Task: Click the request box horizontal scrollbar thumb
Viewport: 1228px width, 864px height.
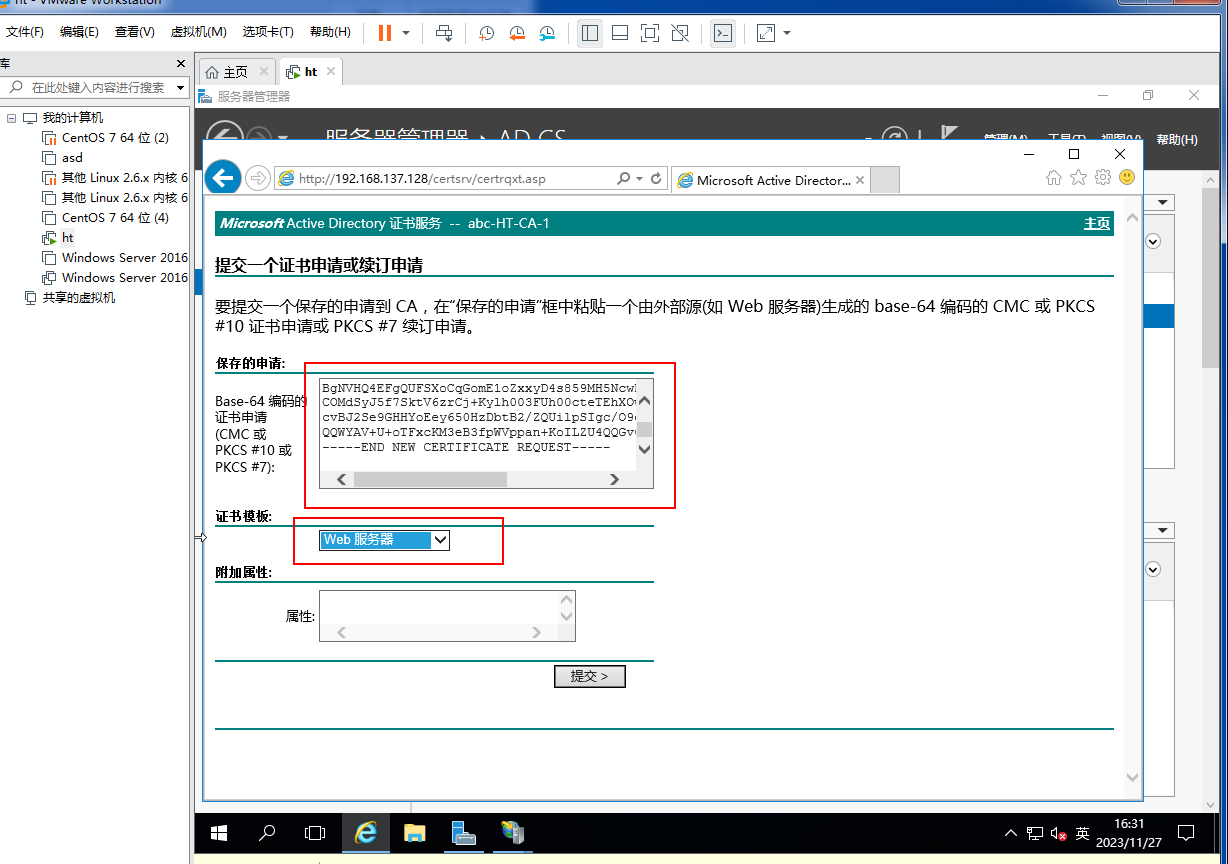Action: coord(430,479)
